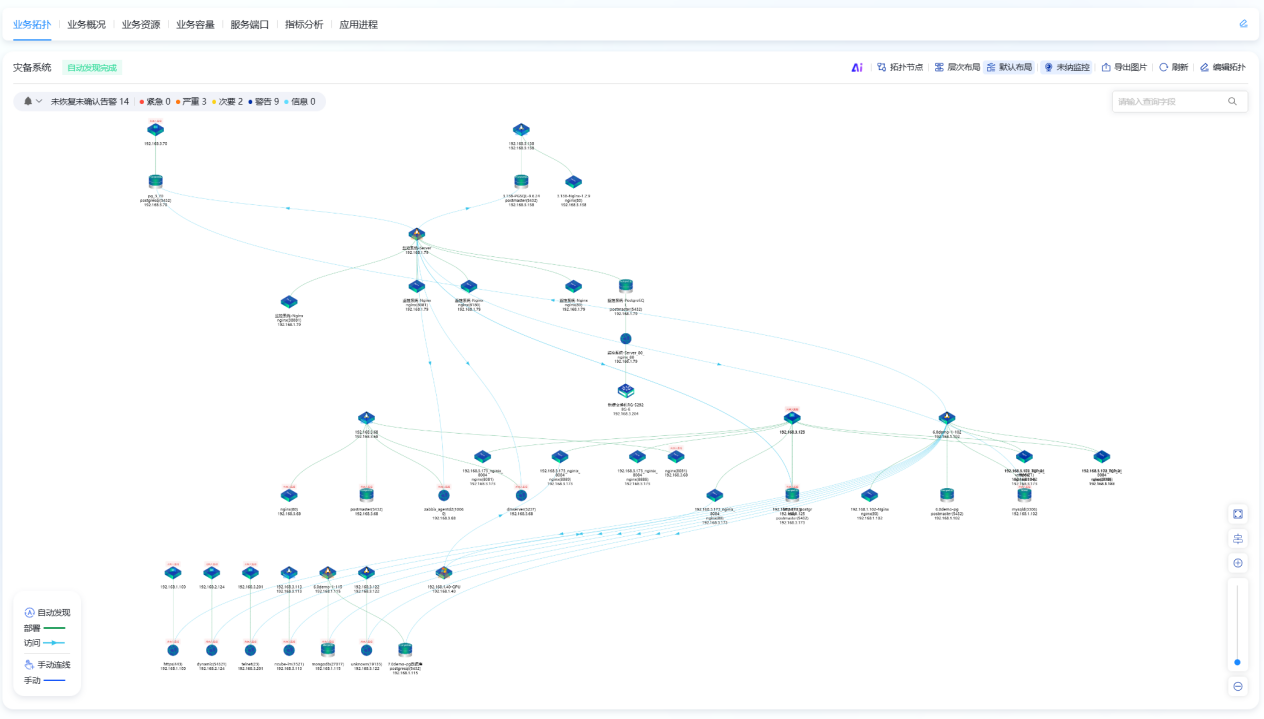Toggle the 层次布局 layout option
Viewport: 1264px width, 719px height.
[x=957, y=68]
